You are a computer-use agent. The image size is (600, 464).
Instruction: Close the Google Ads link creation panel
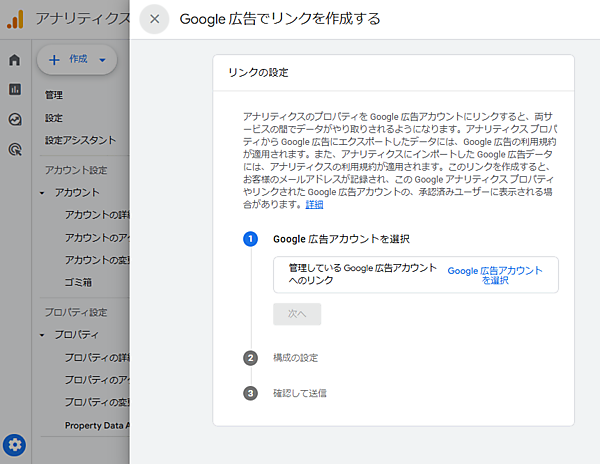154,19
